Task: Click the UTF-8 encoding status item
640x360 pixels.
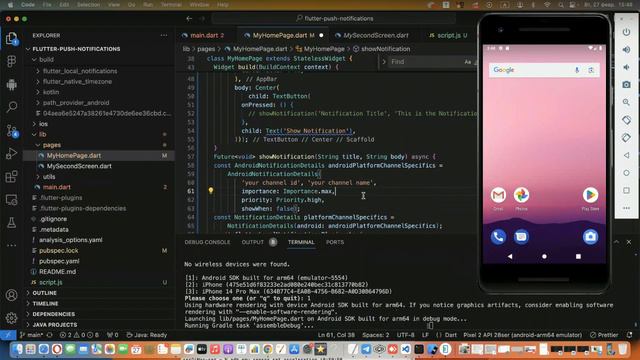Action: click(405, 335)
